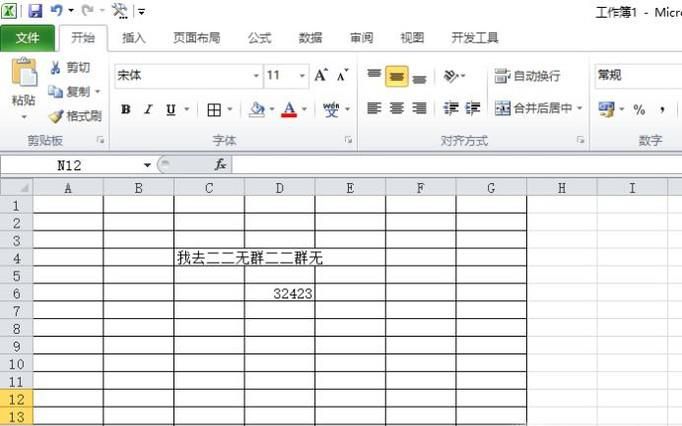Expand the Fill Color dropdown arrow
Screen dimensions: 682x426
[x=272, y=109]
